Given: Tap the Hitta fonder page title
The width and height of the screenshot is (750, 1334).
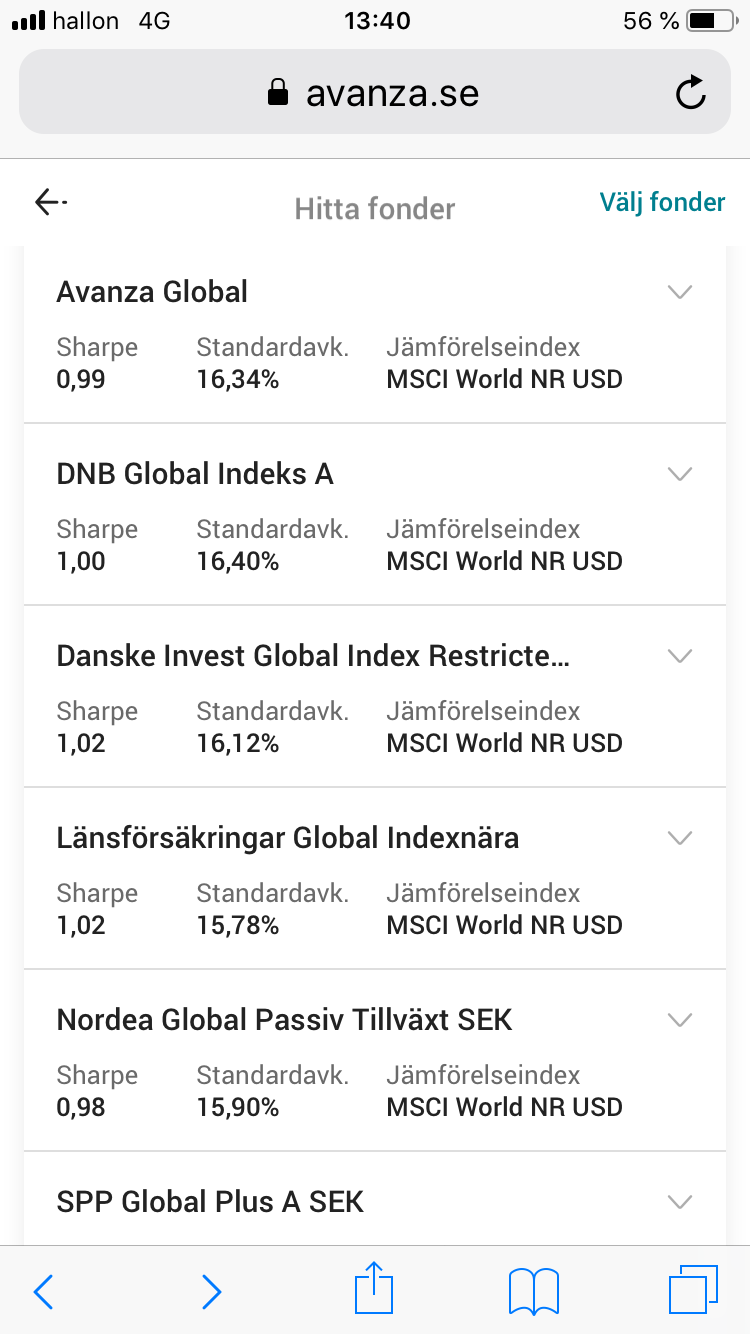Looking at the screenshot, I should (x=375, y=209).
